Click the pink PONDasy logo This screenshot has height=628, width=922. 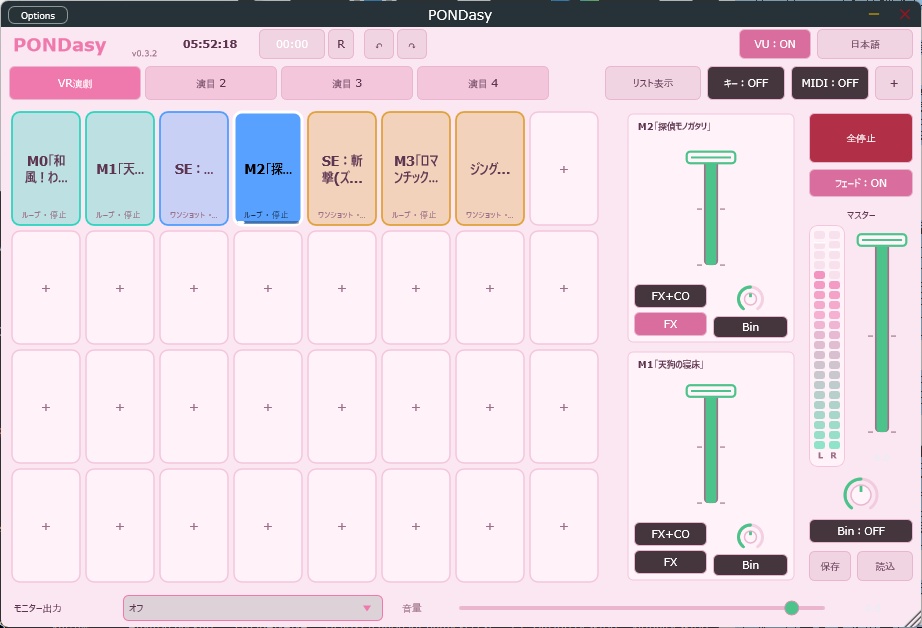coord(59,45)
